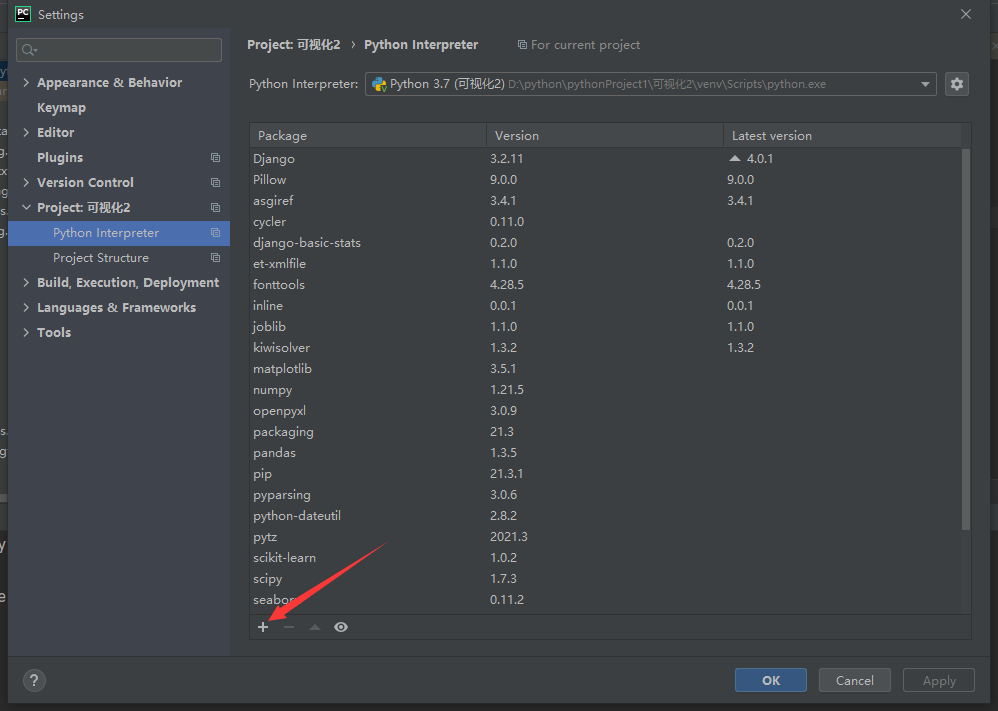Screen dimensions: 998x711
Task: Click the Cancel button
Action: (x=854, y=679)
